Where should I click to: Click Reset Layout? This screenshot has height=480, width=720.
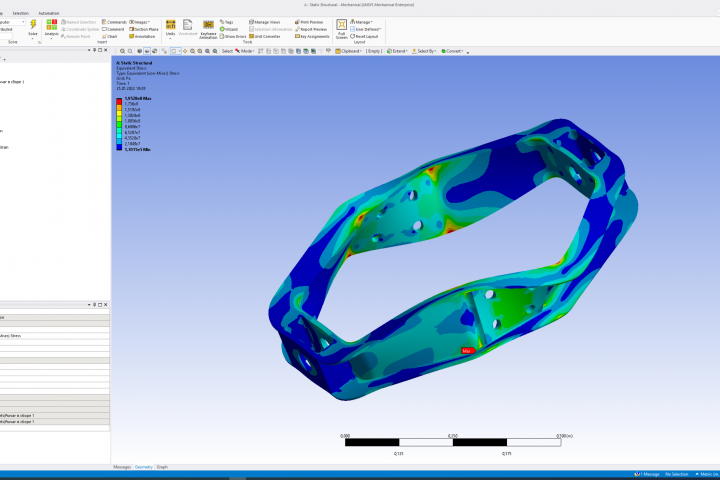(x=364, y=36)
